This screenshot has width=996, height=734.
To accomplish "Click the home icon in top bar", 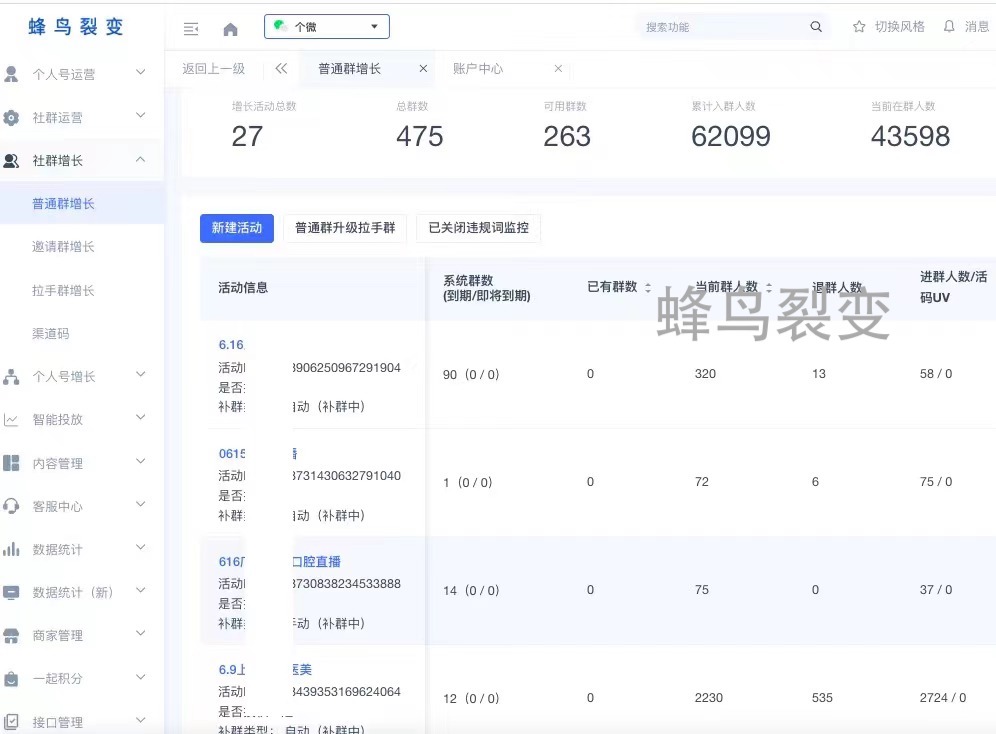I will [x=230, y=28].
